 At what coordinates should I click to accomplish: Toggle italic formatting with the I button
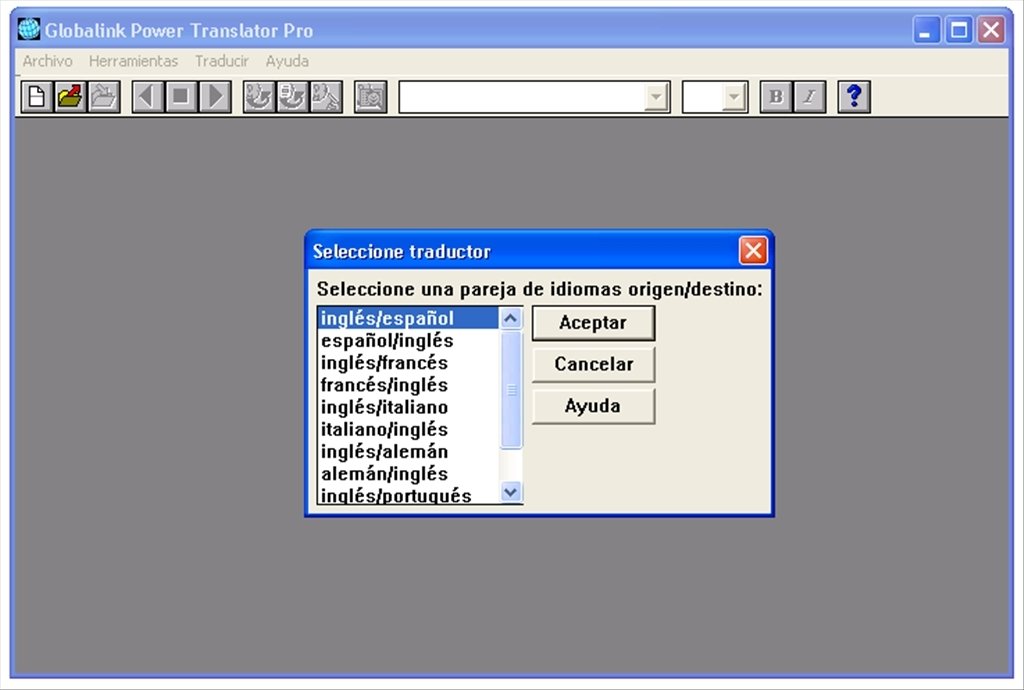point(810,97)
